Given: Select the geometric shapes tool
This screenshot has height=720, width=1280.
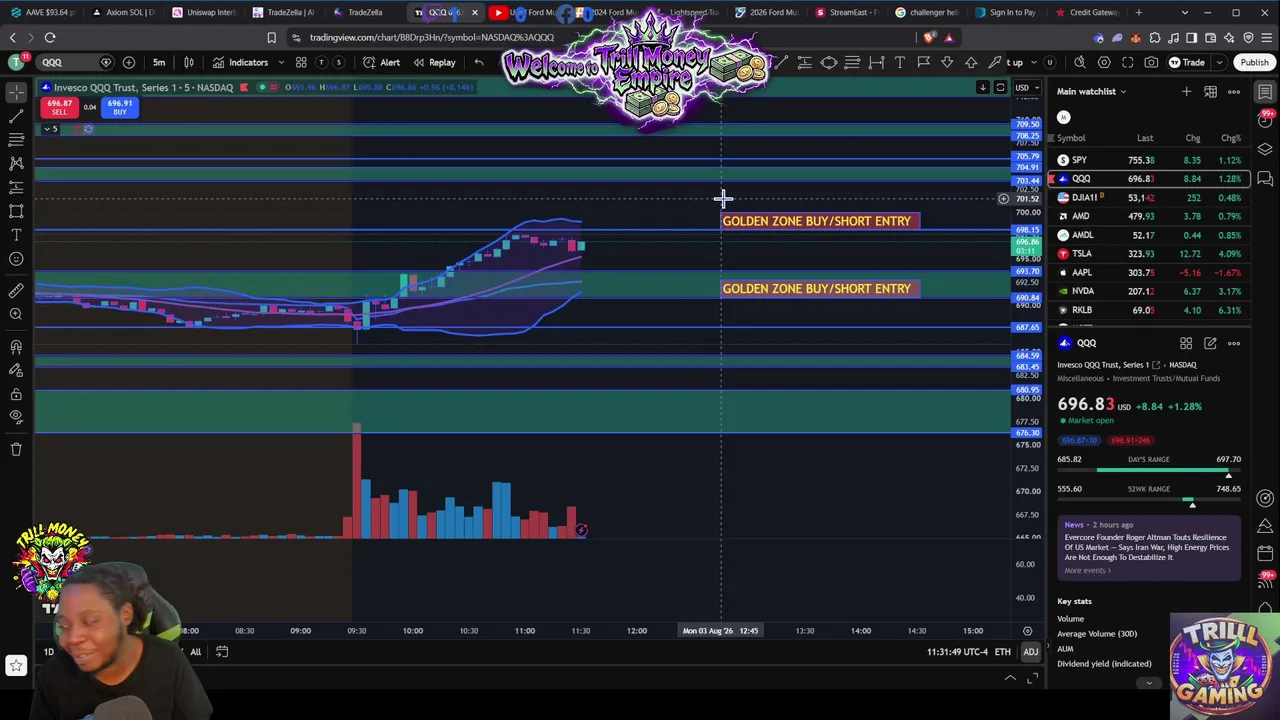Looking at the screenshot, I should (16, 211).
